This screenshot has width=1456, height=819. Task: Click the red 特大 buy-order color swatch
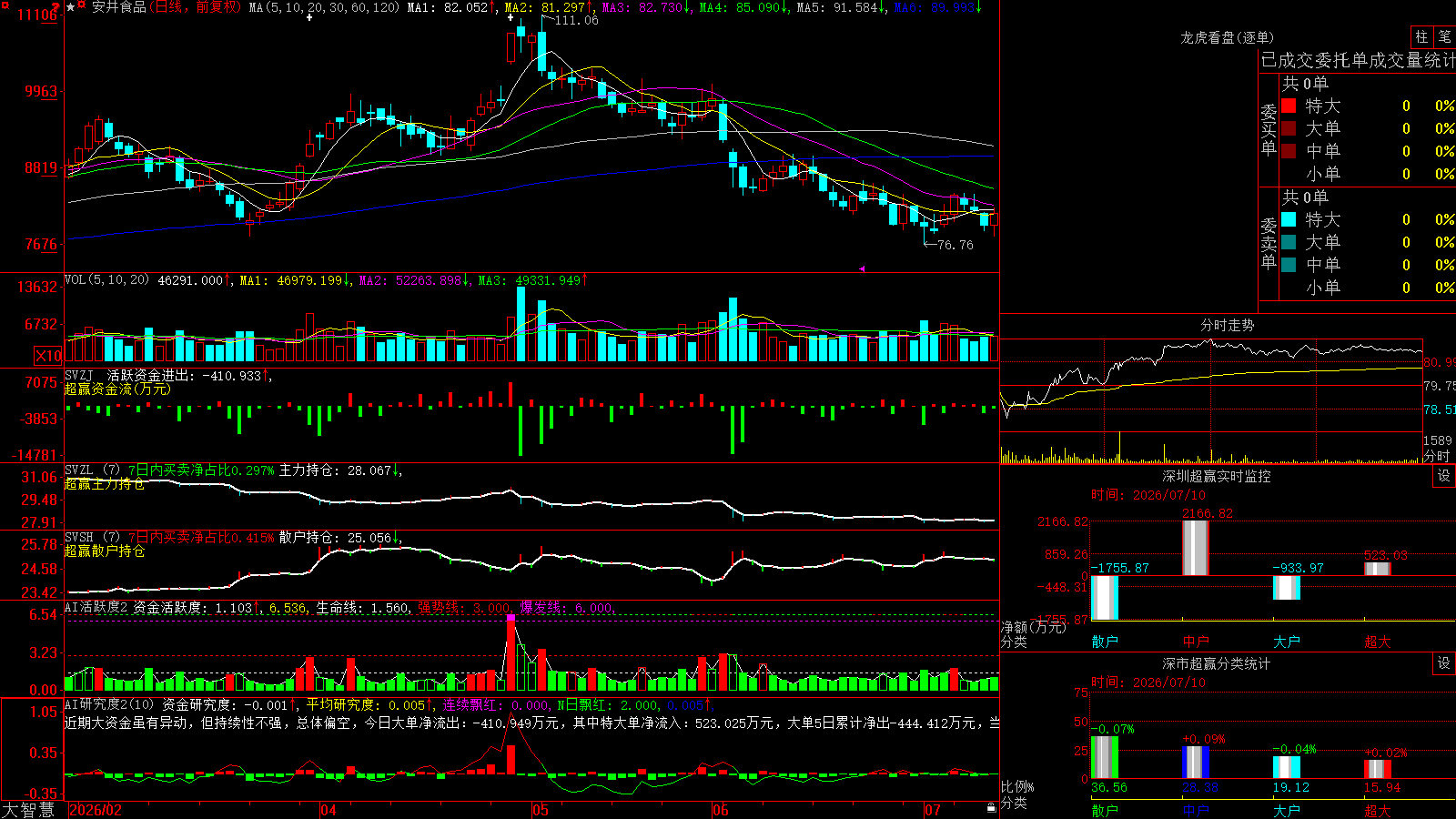pyautogui.click(x=1289, y=106)
